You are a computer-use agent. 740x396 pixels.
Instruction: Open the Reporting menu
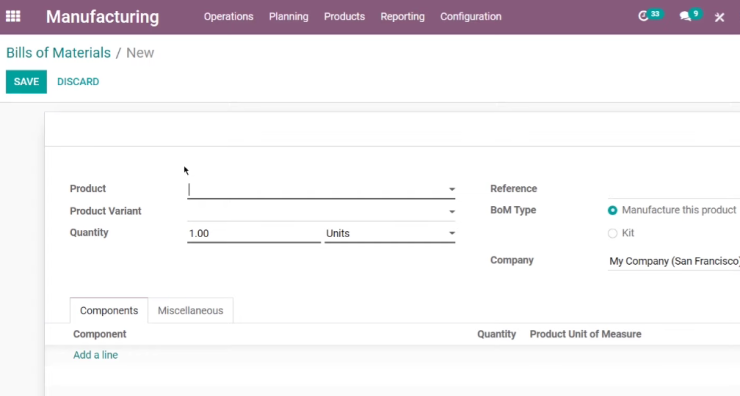click(x=403, y=17)
